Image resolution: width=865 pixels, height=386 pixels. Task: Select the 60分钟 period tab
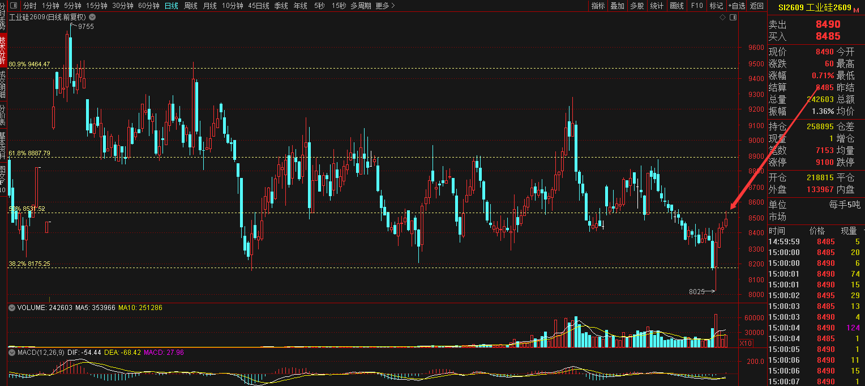coord(149,6)
